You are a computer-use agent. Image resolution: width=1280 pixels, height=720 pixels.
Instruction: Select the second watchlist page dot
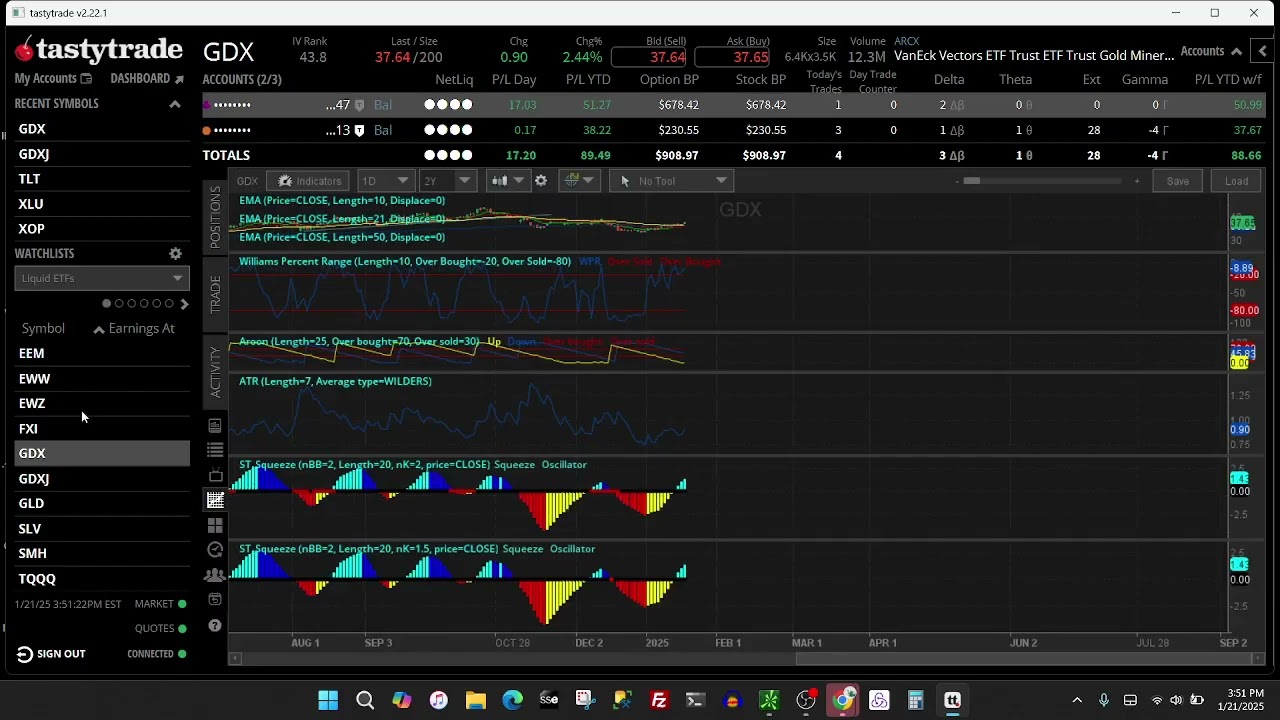119,304
